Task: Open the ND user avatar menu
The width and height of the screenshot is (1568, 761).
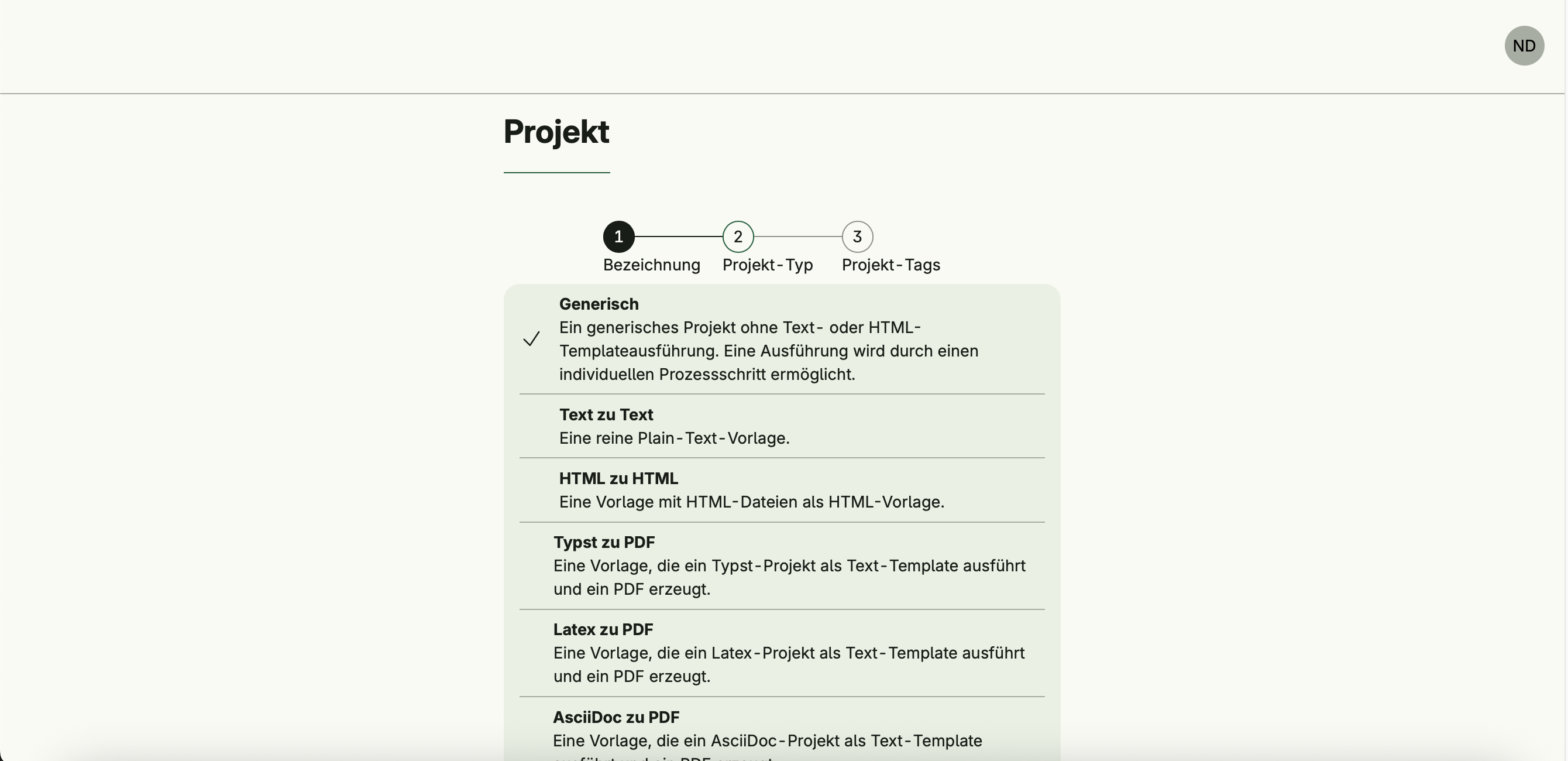Action: click(1524, 46)
